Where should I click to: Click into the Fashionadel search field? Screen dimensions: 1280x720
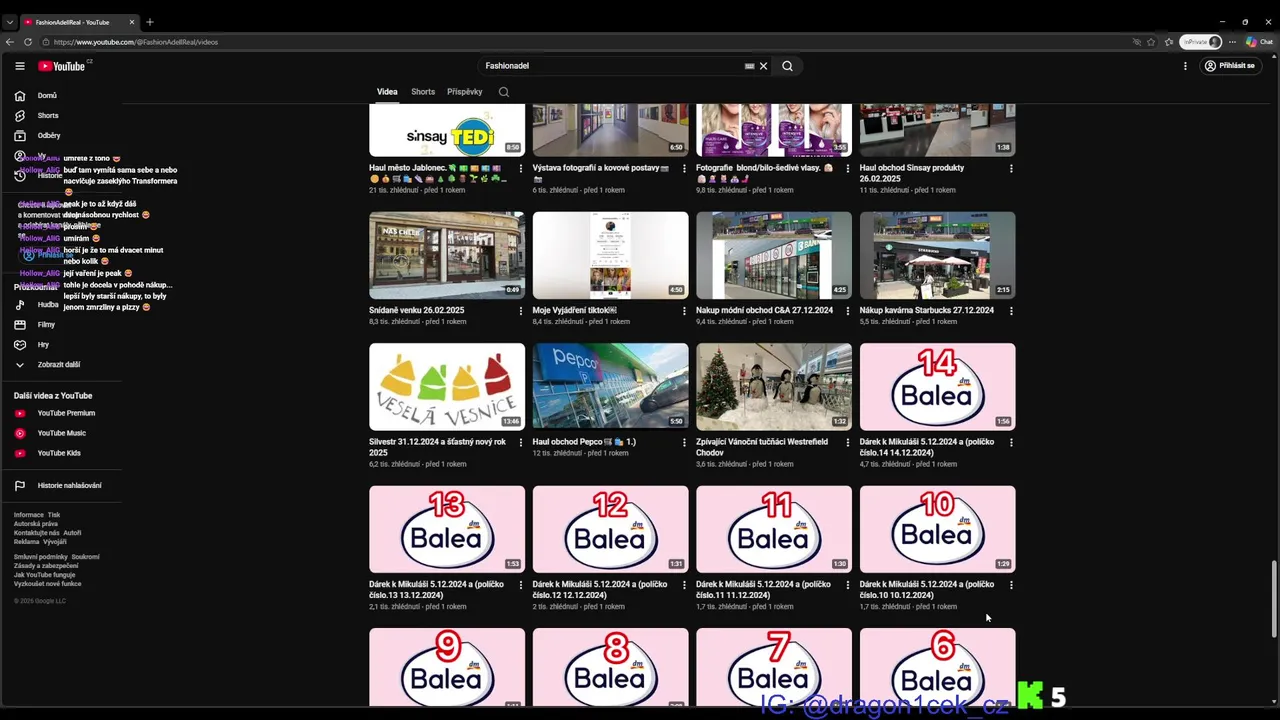pyautogui.click(x=610, y=66)
